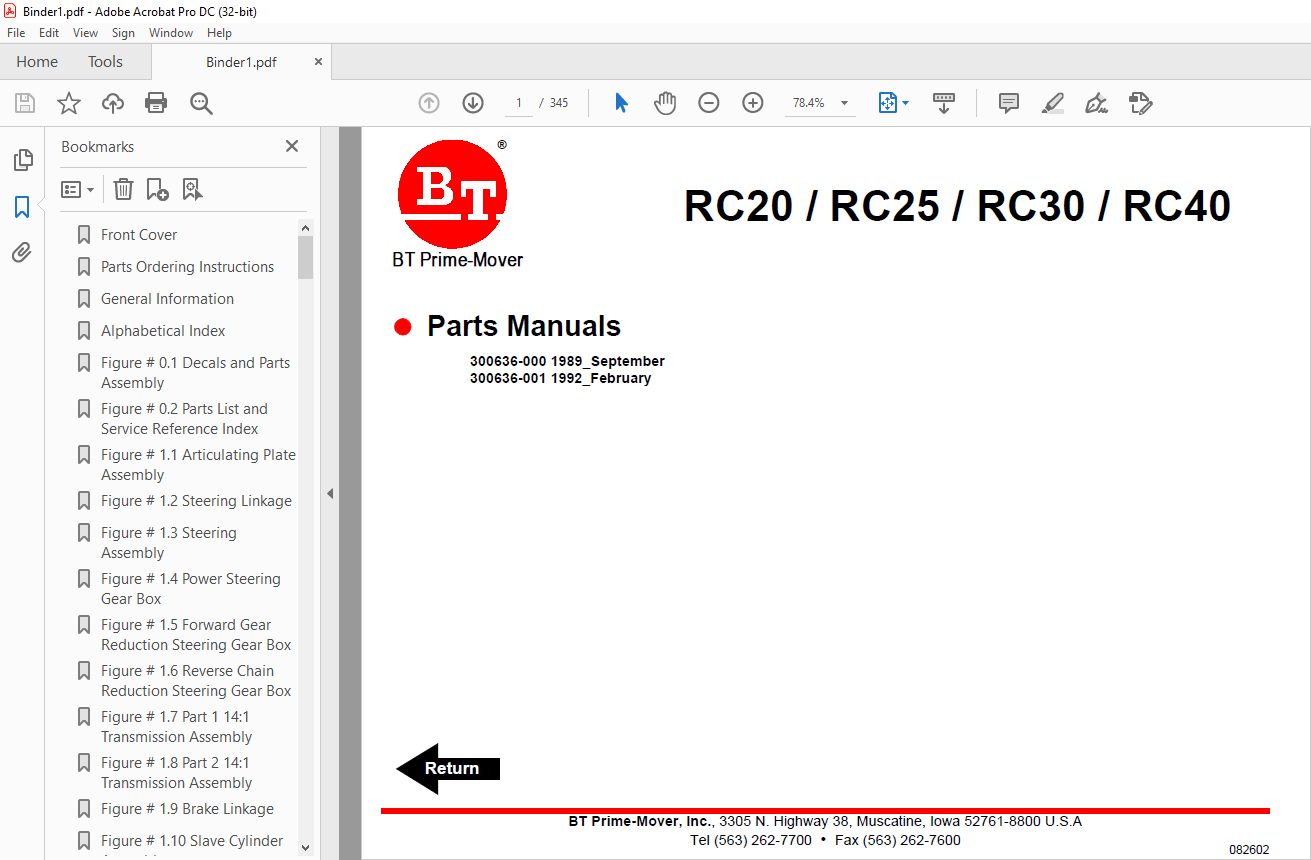Toggle the bookmarks panel icon
Screen dimensions: 1311x860
tap(22, 207)
